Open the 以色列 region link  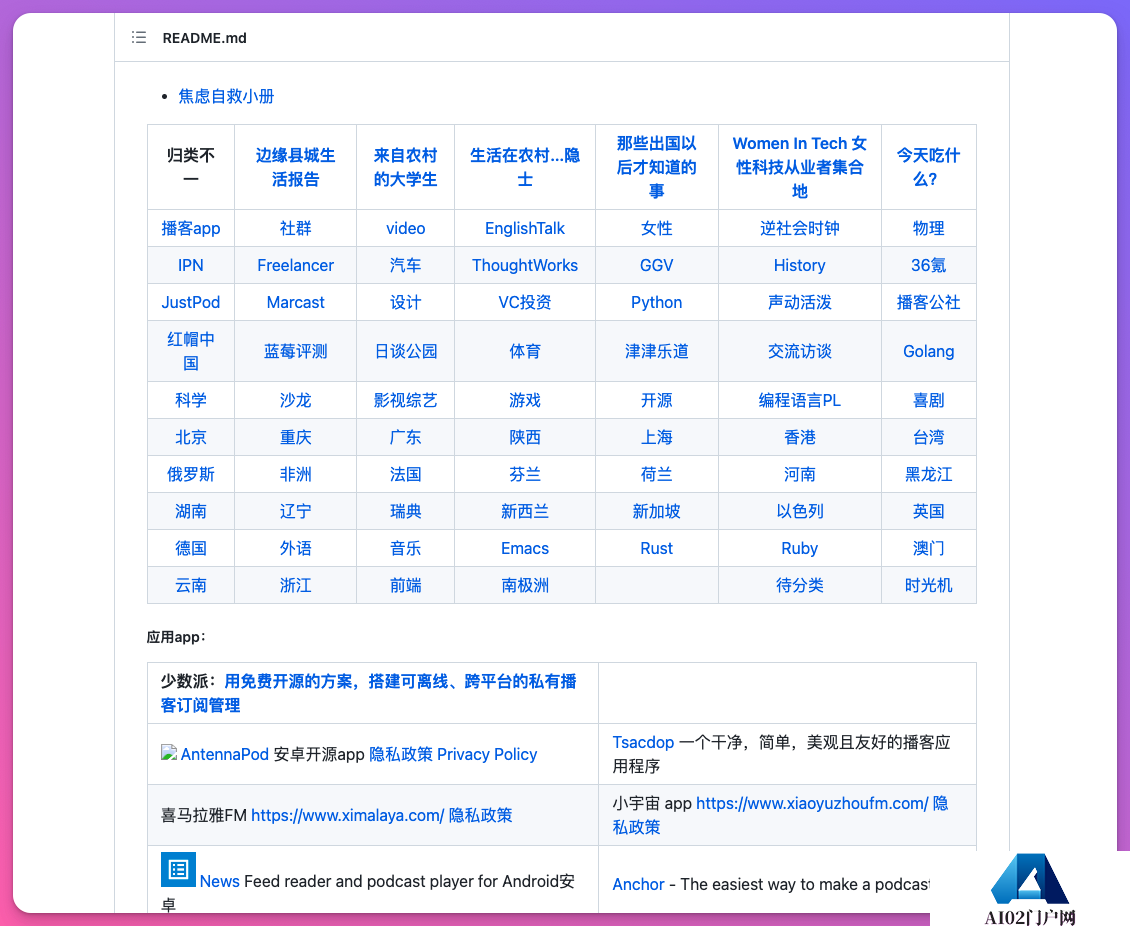[800, 511]
